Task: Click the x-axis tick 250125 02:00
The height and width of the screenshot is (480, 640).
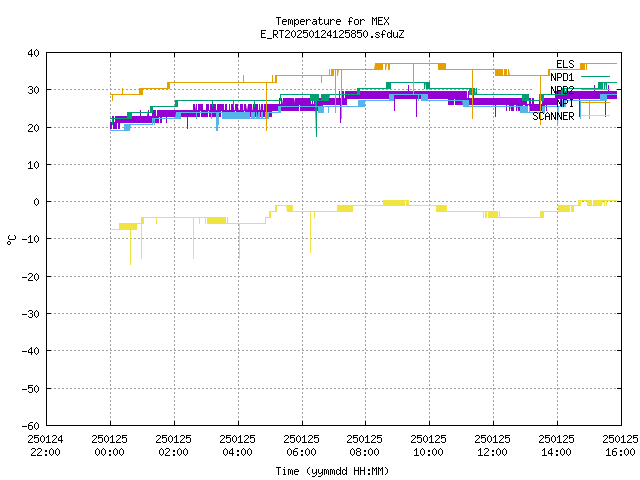Action: [x=173, y=446]
